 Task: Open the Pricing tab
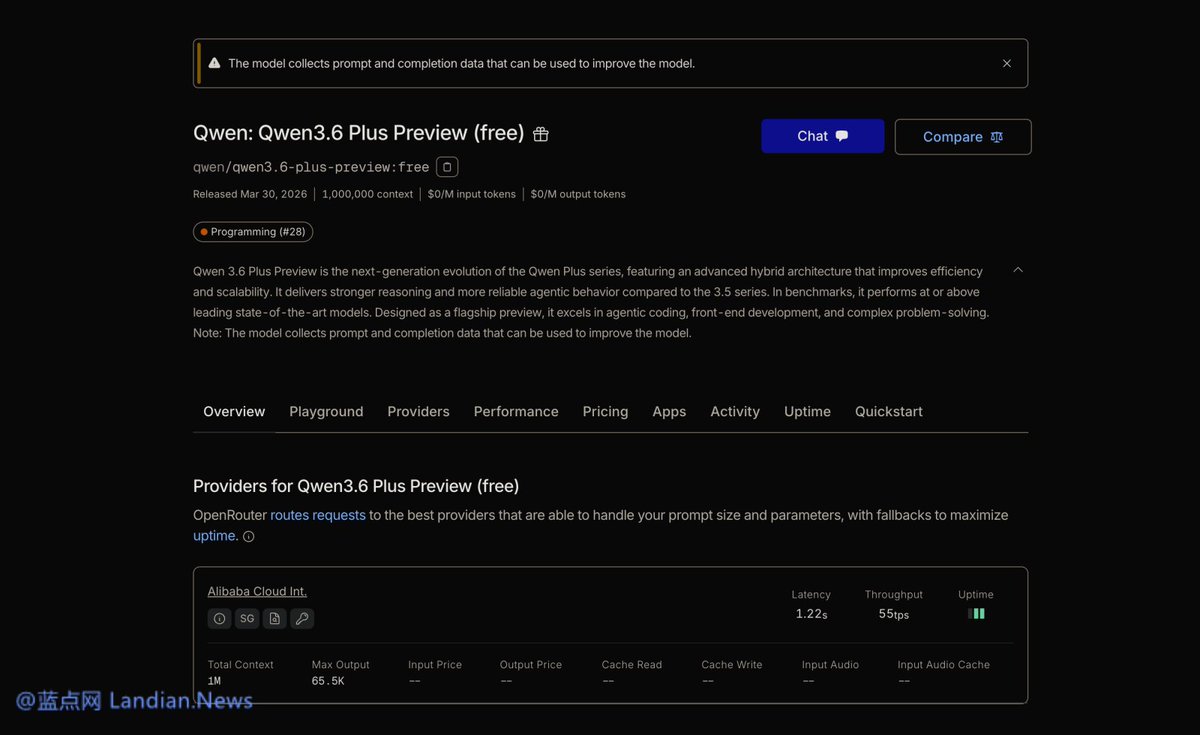(605, 411)
